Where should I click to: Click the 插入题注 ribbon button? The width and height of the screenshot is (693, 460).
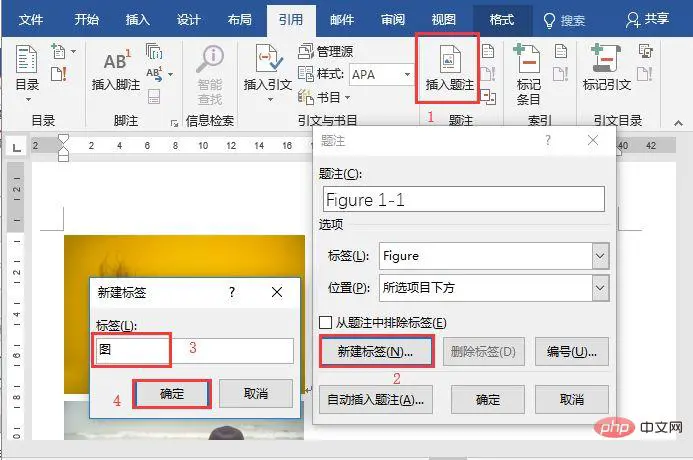point(448,68)
